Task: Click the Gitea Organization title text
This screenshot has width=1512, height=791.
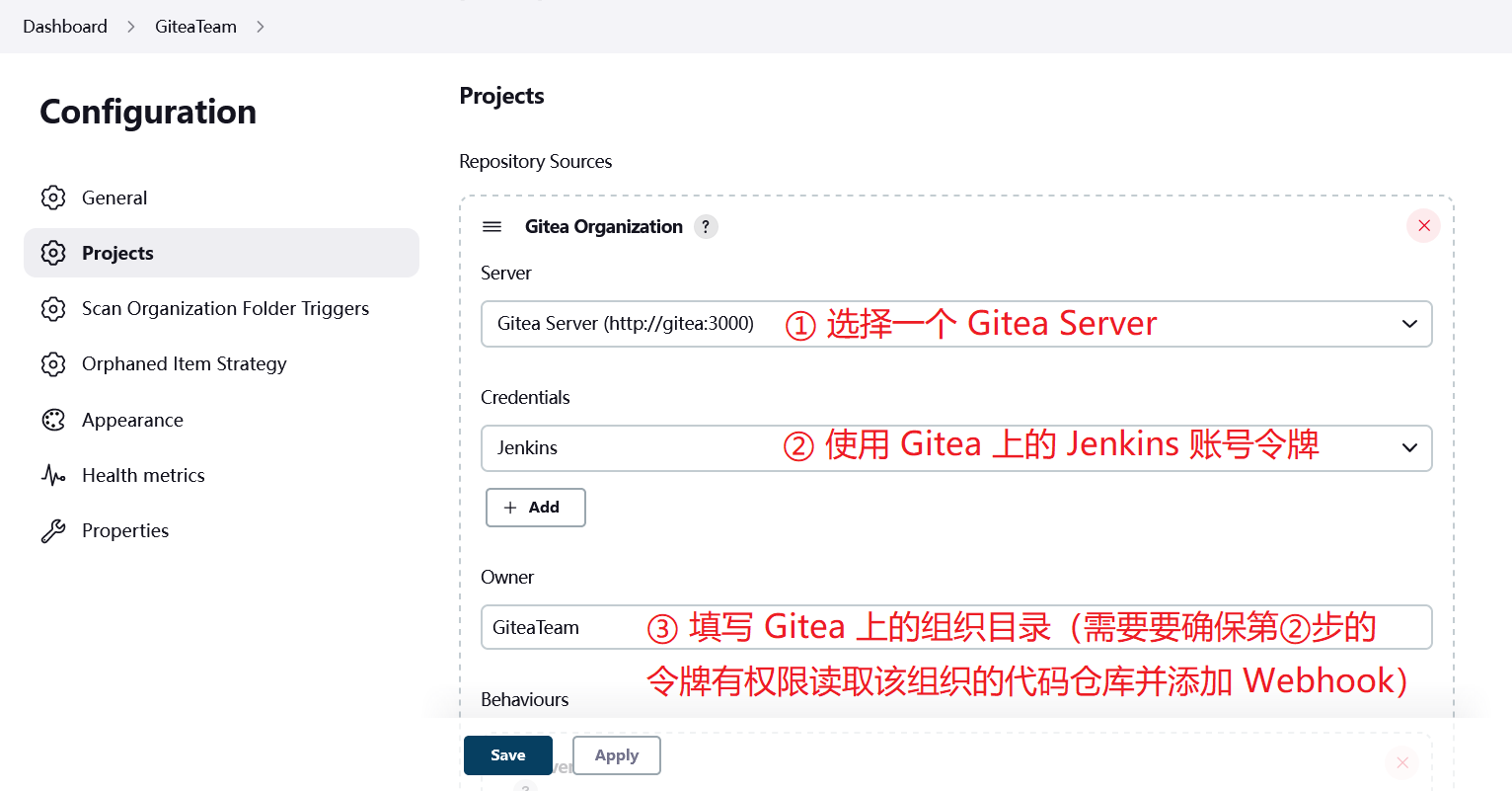Action: [604, 226]
